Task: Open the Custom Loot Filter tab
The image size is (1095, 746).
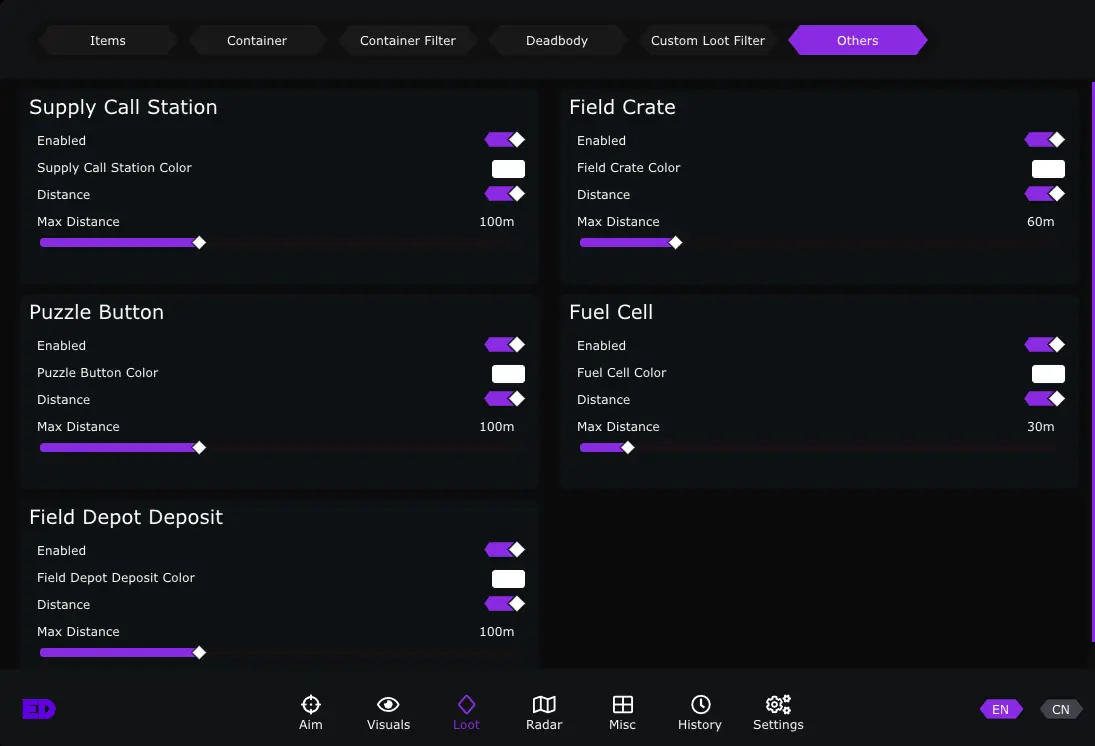Action: (x=707, y=41)
